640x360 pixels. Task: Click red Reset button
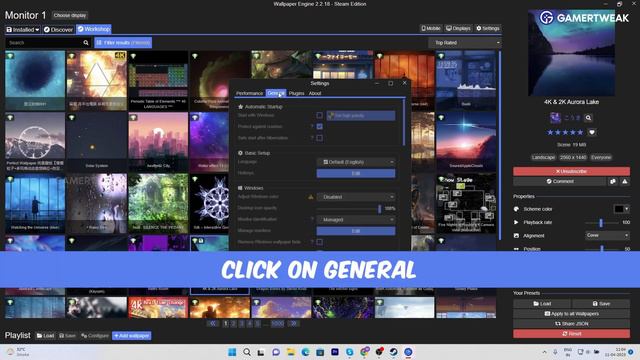pyautogui.click(x=571, y=333)
